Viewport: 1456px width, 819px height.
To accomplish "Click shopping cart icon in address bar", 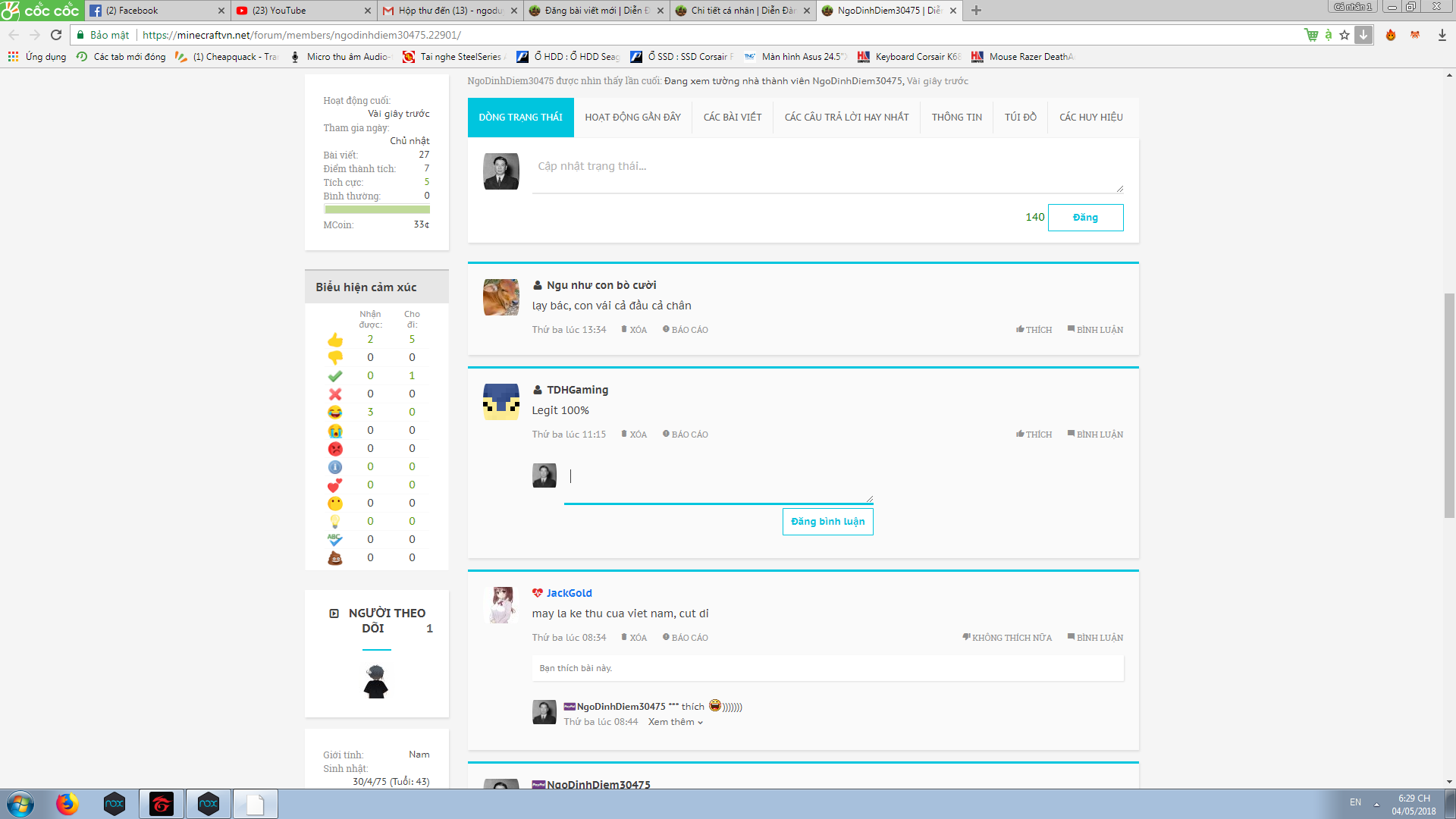I will point(1311,35).
